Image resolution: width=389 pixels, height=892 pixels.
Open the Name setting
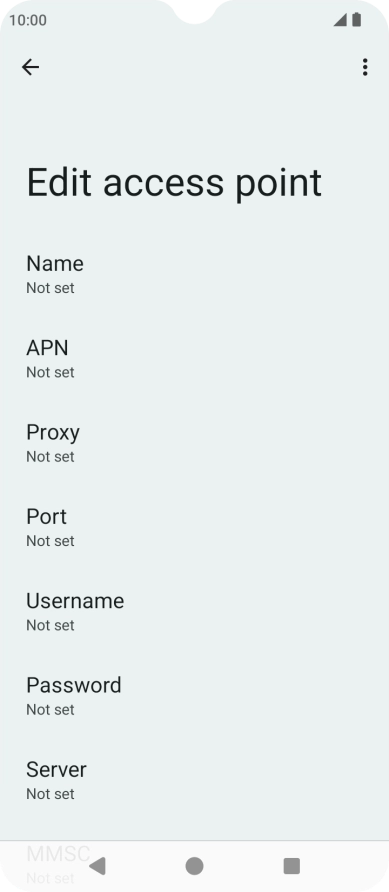[x=194, y=275]
